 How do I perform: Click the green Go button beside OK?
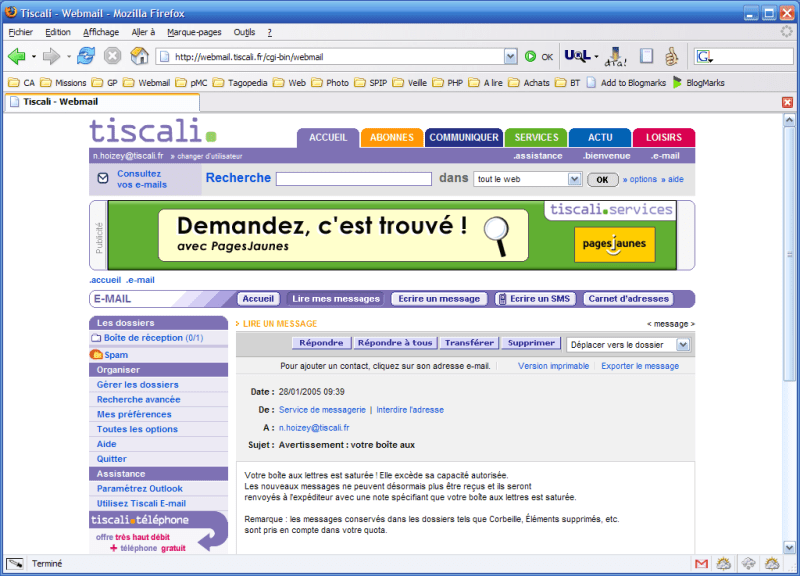(530, 56)
